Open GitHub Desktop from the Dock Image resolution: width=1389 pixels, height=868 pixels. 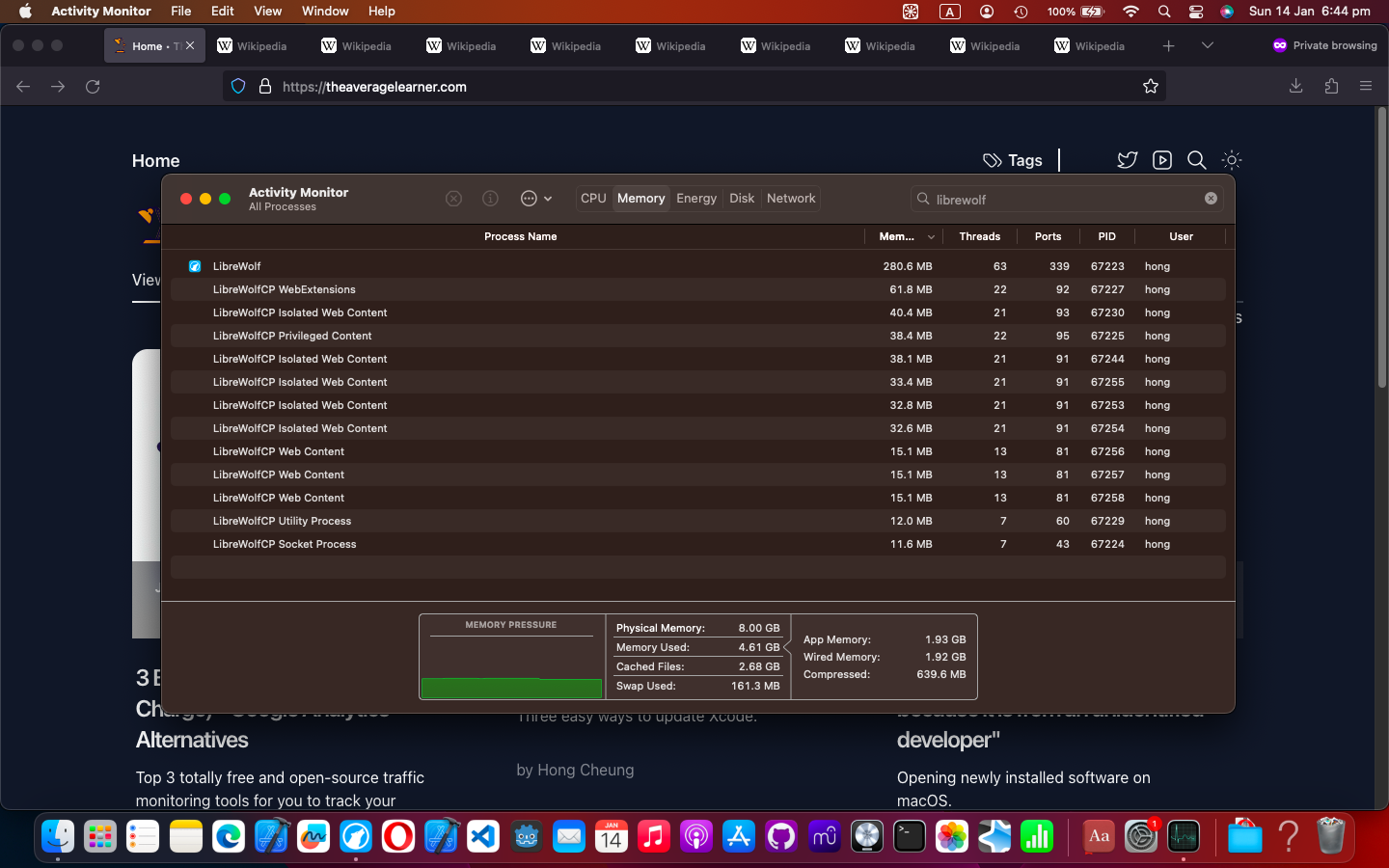point(781,836)
